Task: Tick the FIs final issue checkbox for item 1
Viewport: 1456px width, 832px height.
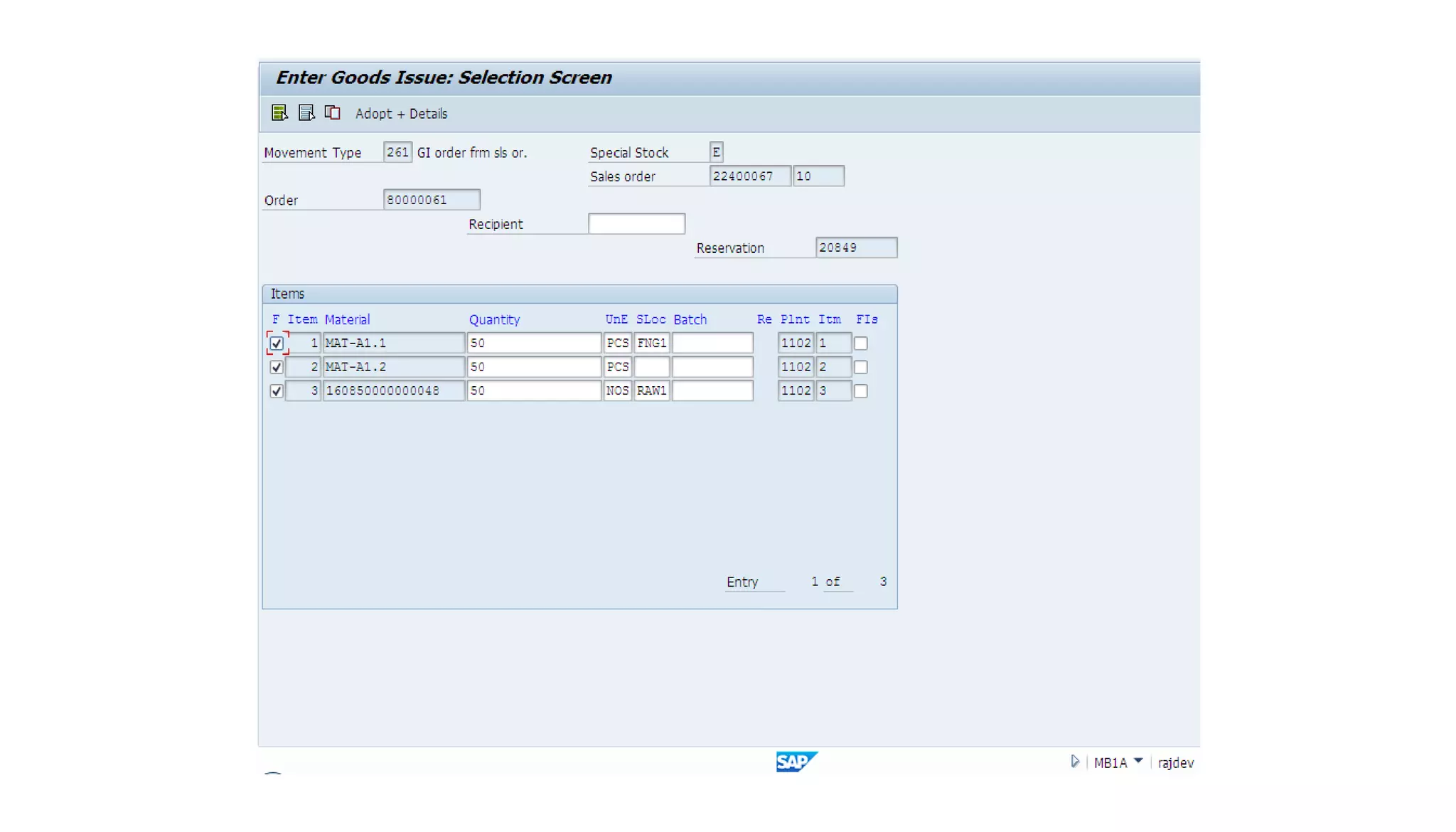Action: [860, 343]
